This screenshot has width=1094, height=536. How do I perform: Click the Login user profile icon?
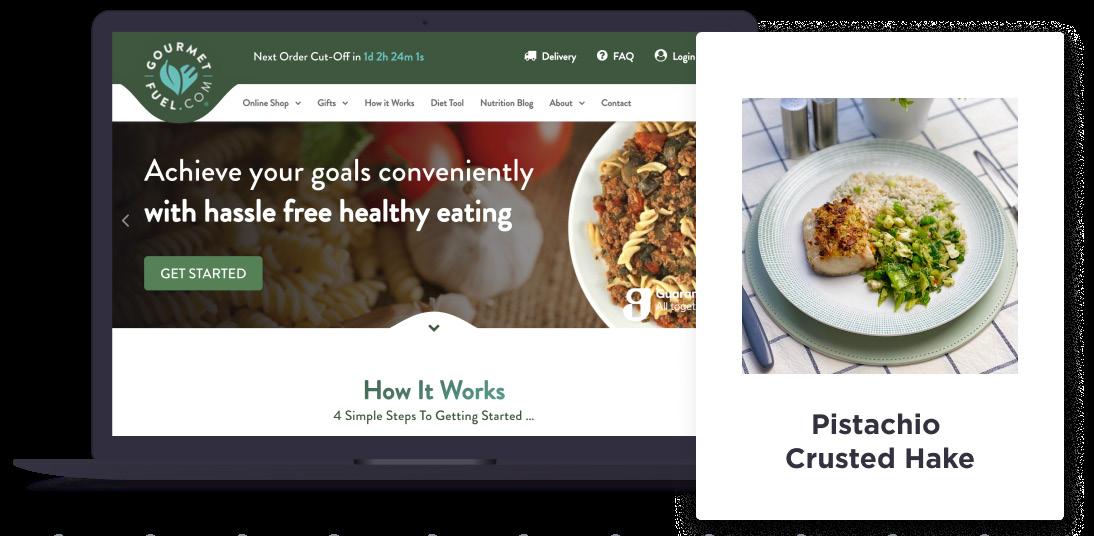pos(661,56)
